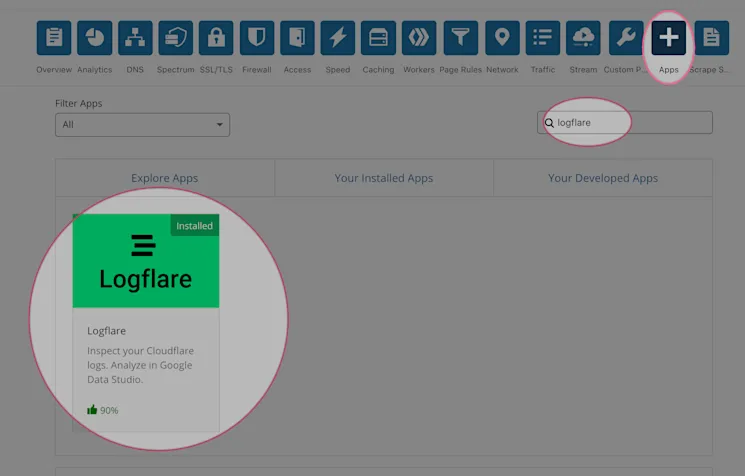Select the SSL/TLS padlock icon
This screenshot has width=745, height=476.
(x=216, y=38)
